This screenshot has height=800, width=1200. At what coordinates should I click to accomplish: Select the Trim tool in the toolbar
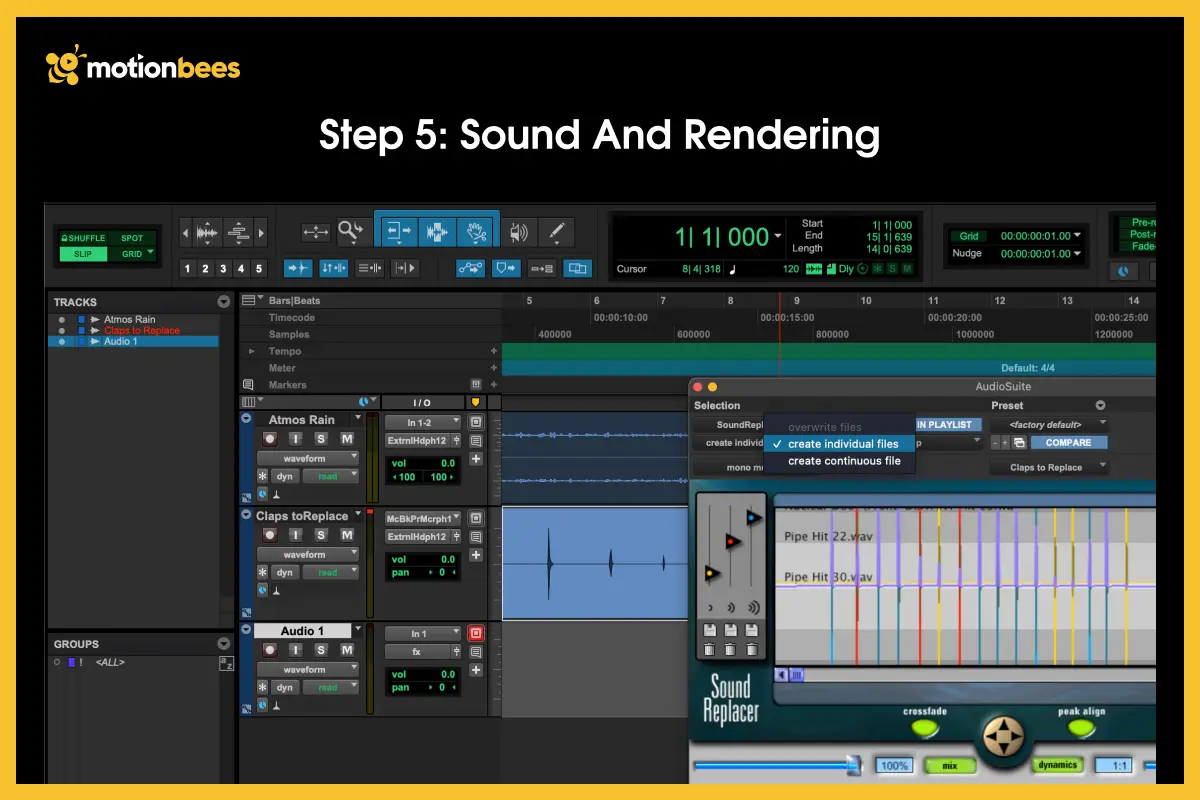400,232
